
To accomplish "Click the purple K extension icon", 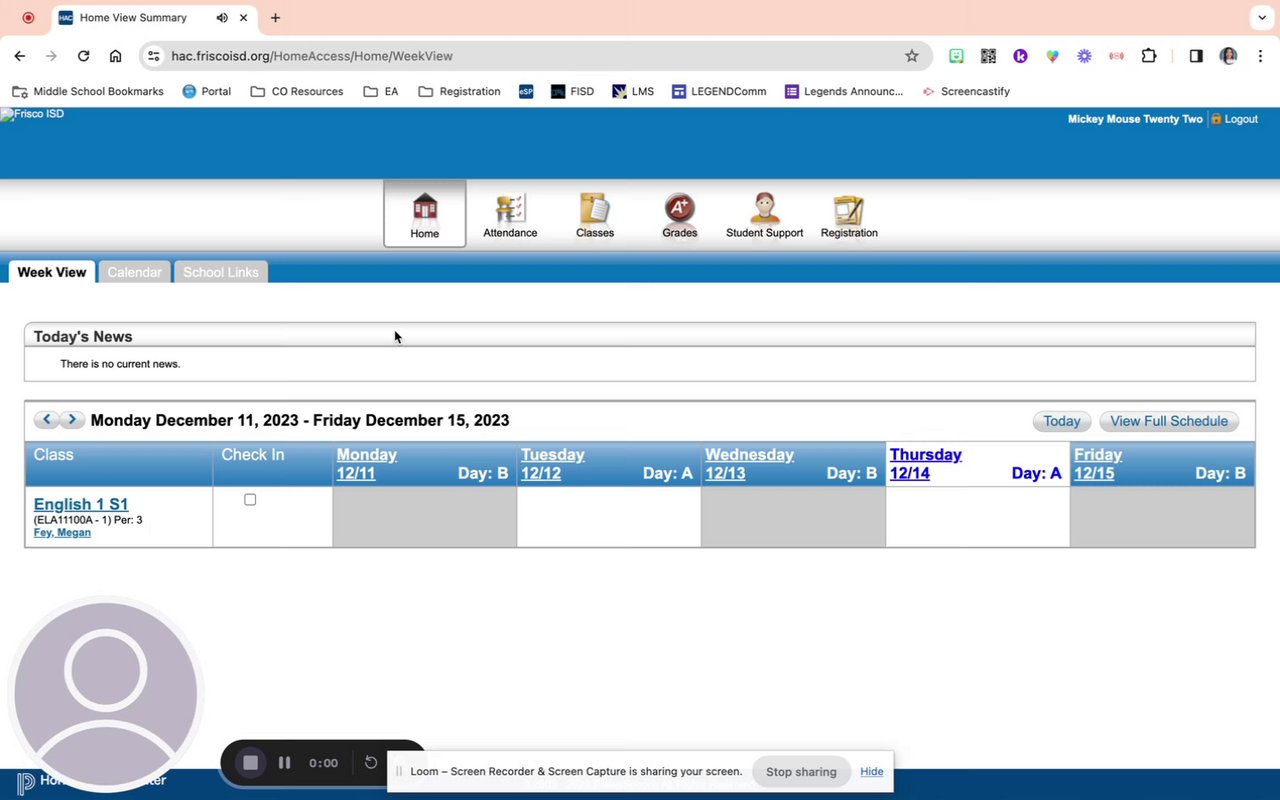I will 1020,56.
